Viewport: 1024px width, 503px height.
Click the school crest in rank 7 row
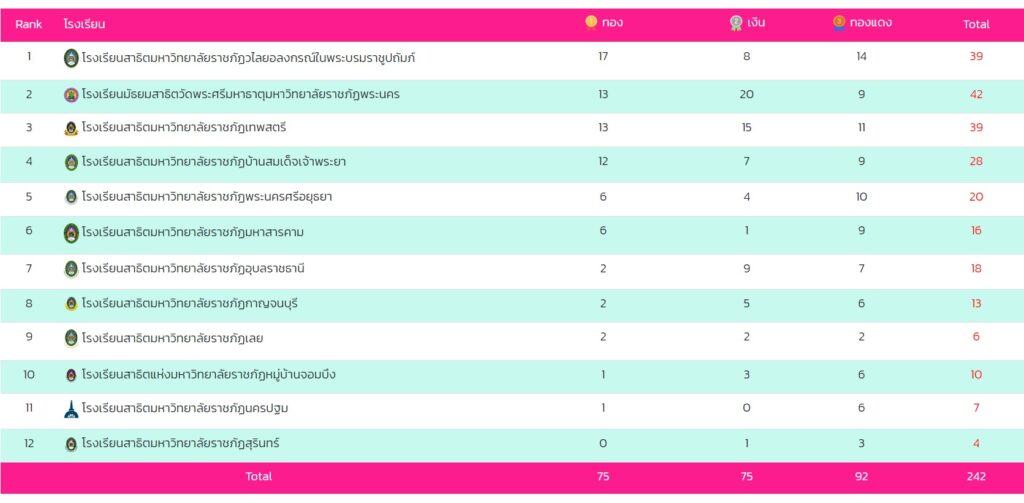pyautogui.click(x=71, y=269)
